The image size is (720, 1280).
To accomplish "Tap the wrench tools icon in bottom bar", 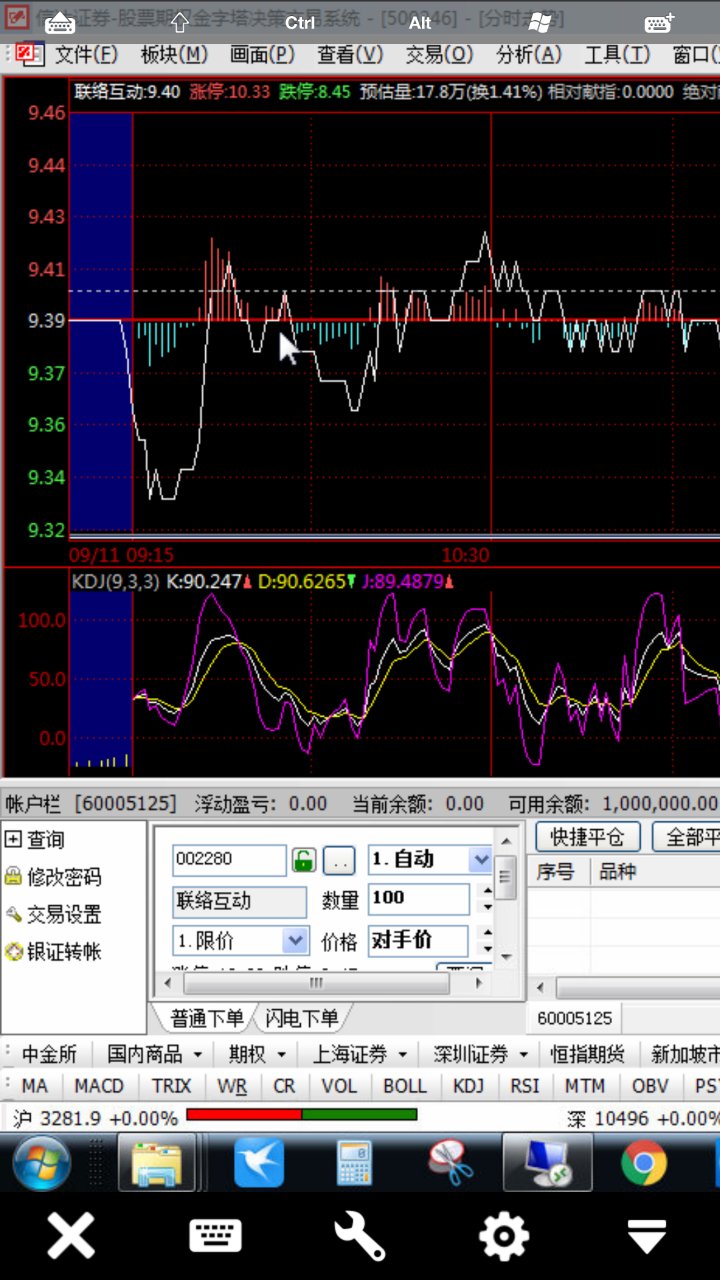I will [360, 1236].
